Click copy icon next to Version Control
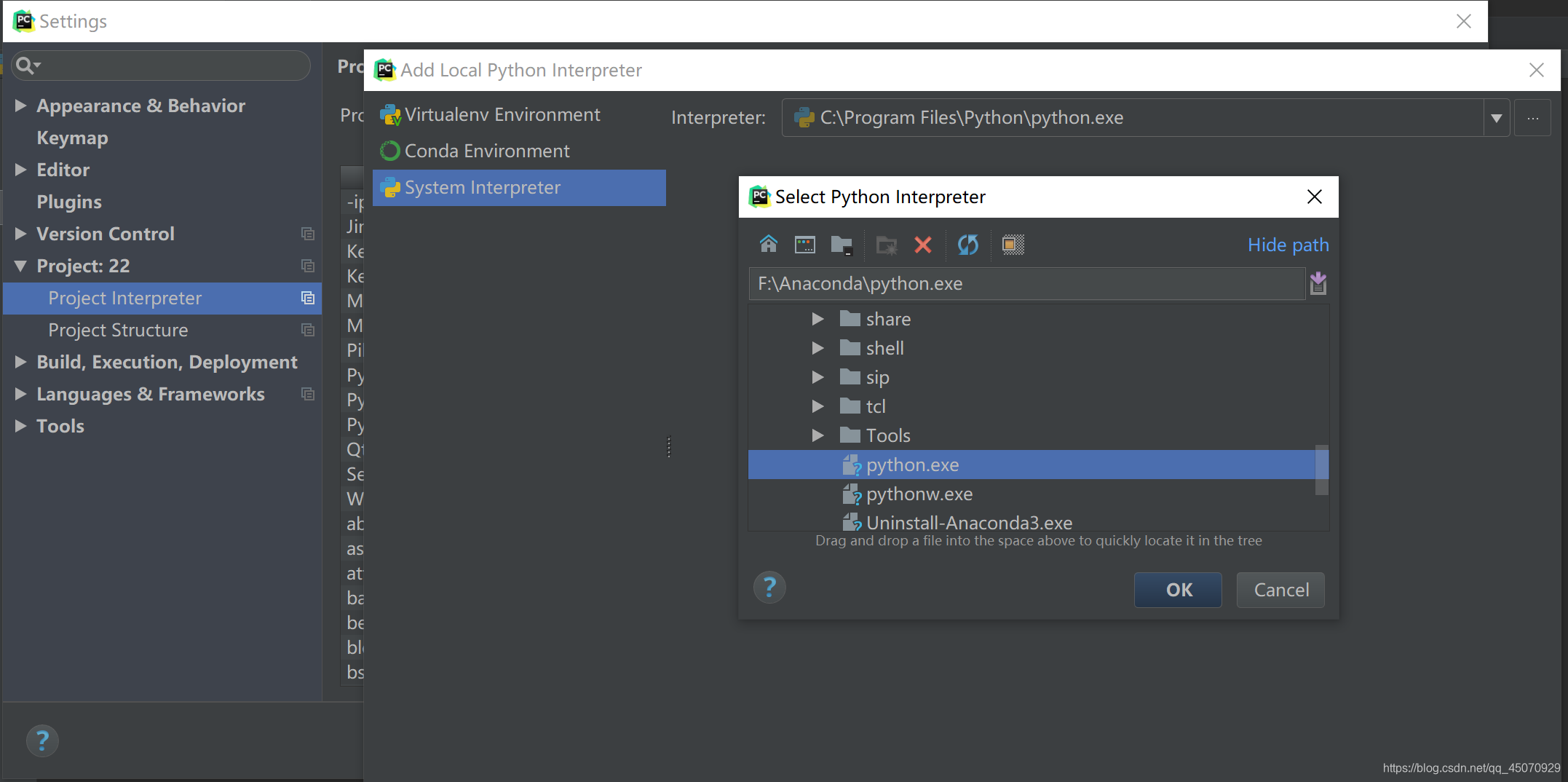Screen dimensions: 1568x782 (x=308, y=234)
